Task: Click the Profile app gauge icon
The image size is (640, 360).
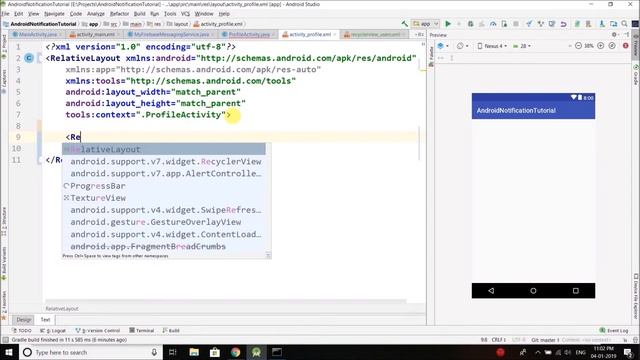Action: (493, 24)
